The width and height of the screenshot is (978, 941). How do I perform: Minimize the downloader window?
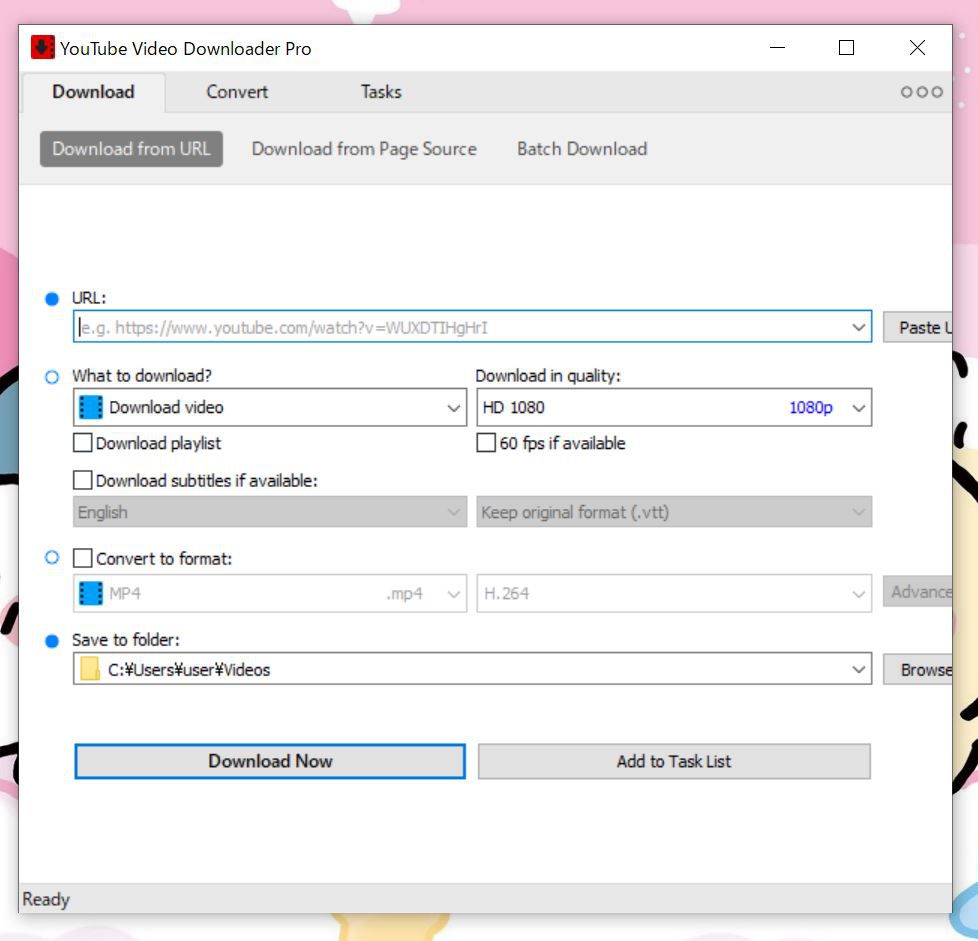(x=777, y=47)
